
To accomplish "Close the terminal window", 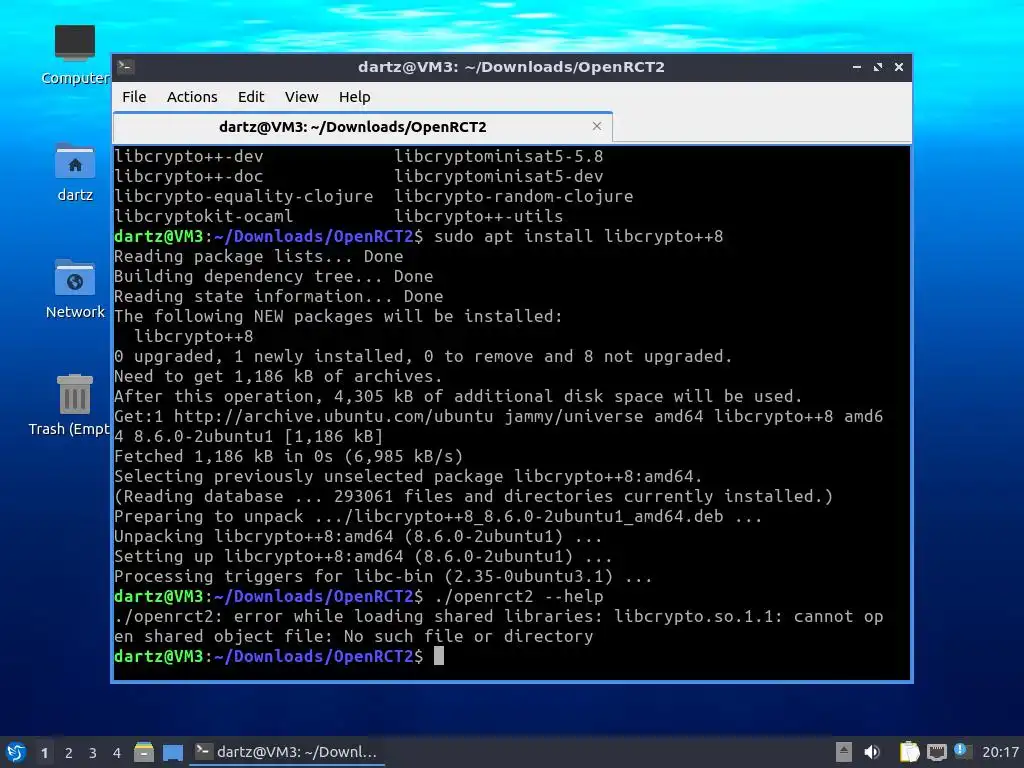I will click(x=899, y=67).
